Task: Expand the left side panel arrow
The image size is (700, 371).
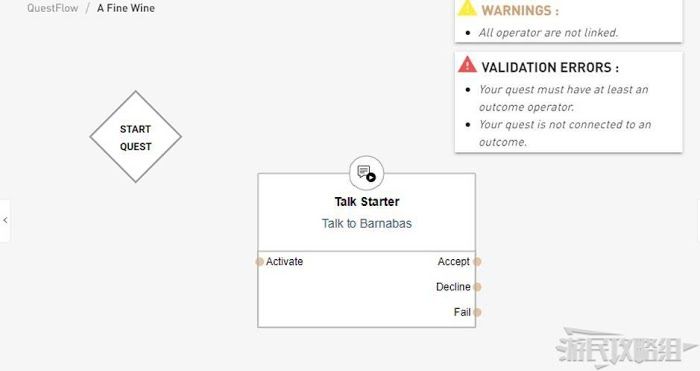Action: 5,221
